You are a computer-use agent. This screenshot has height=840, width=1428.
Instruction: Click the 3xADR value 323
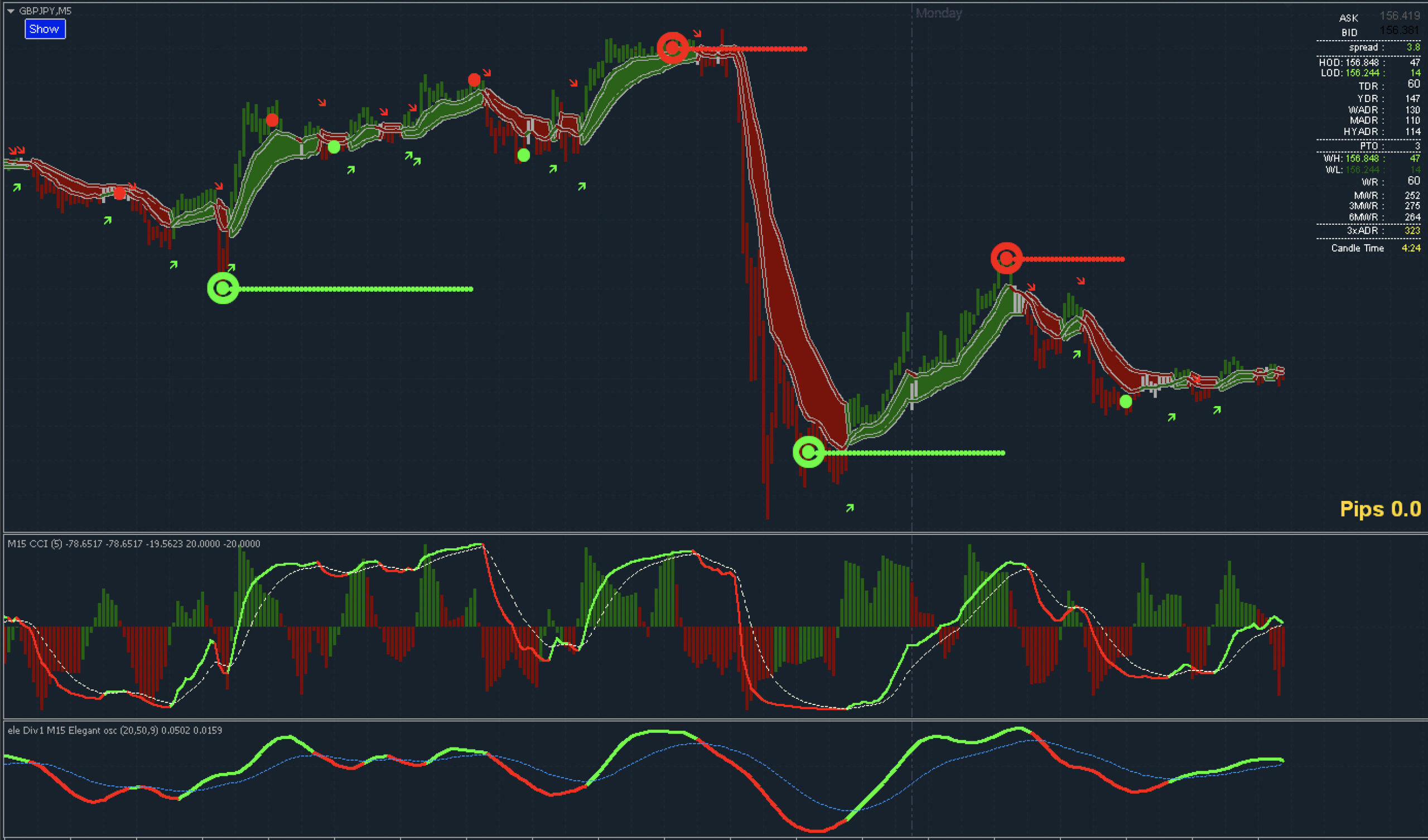1413,230
